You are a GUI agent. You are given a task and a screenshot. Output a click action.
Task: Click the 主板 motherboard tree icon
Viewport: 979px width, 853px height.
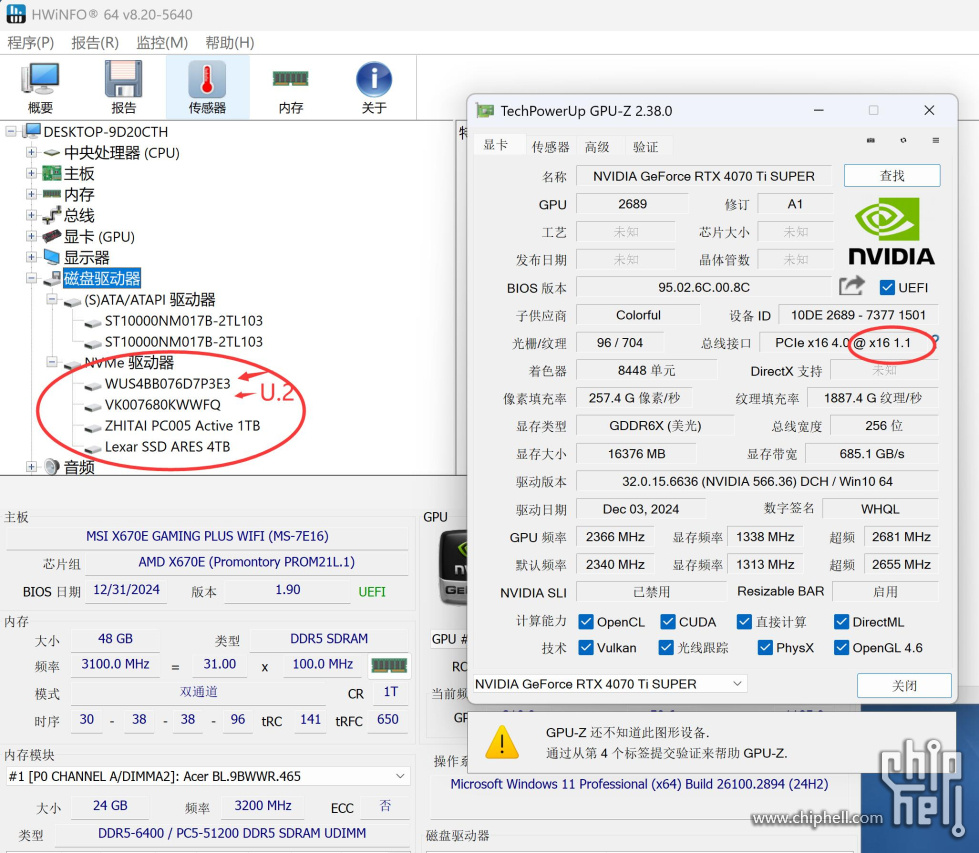tap(52, 174)
